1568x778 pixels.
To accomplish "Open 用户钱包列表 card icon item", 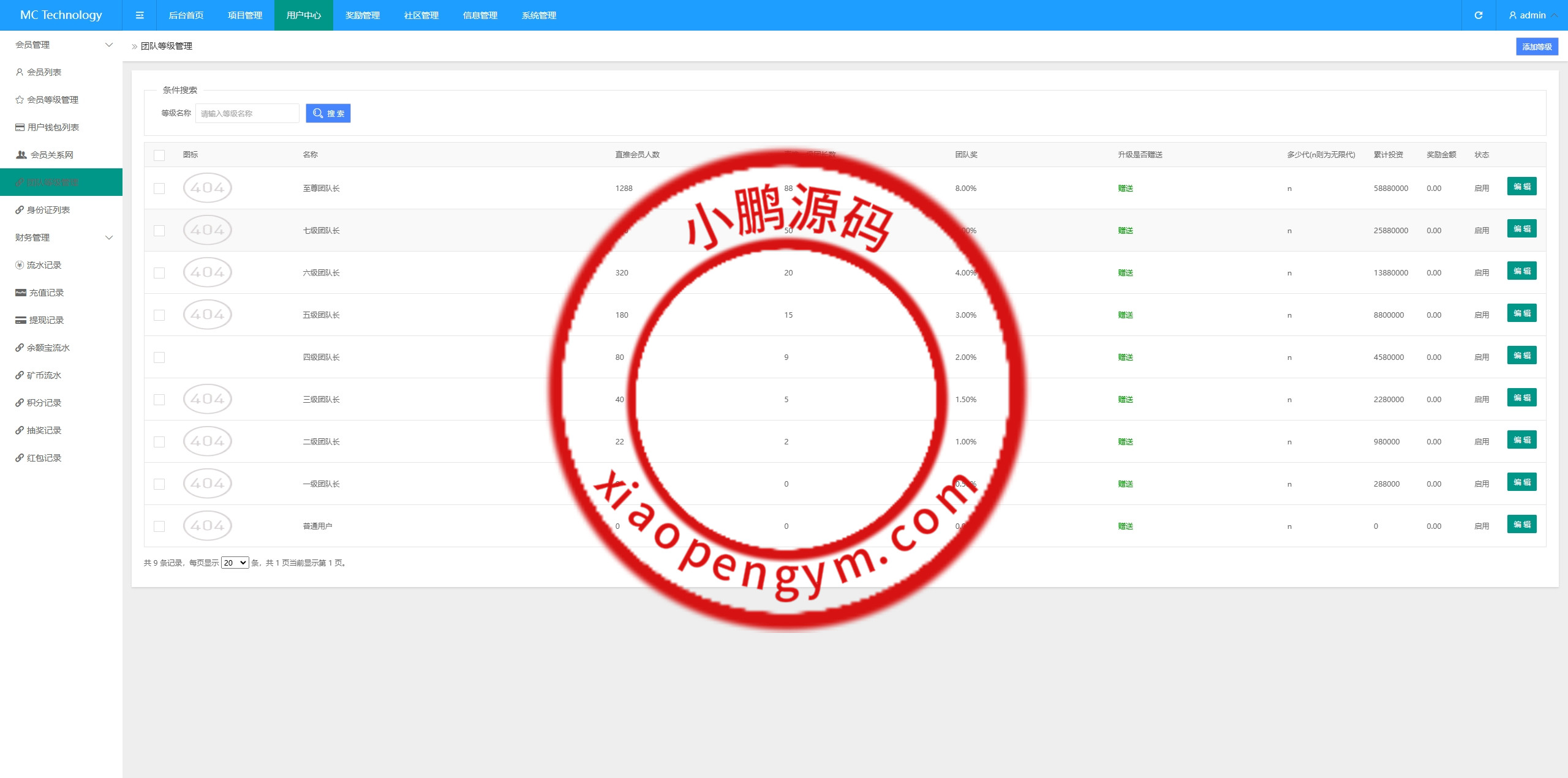I will point(52,127).
